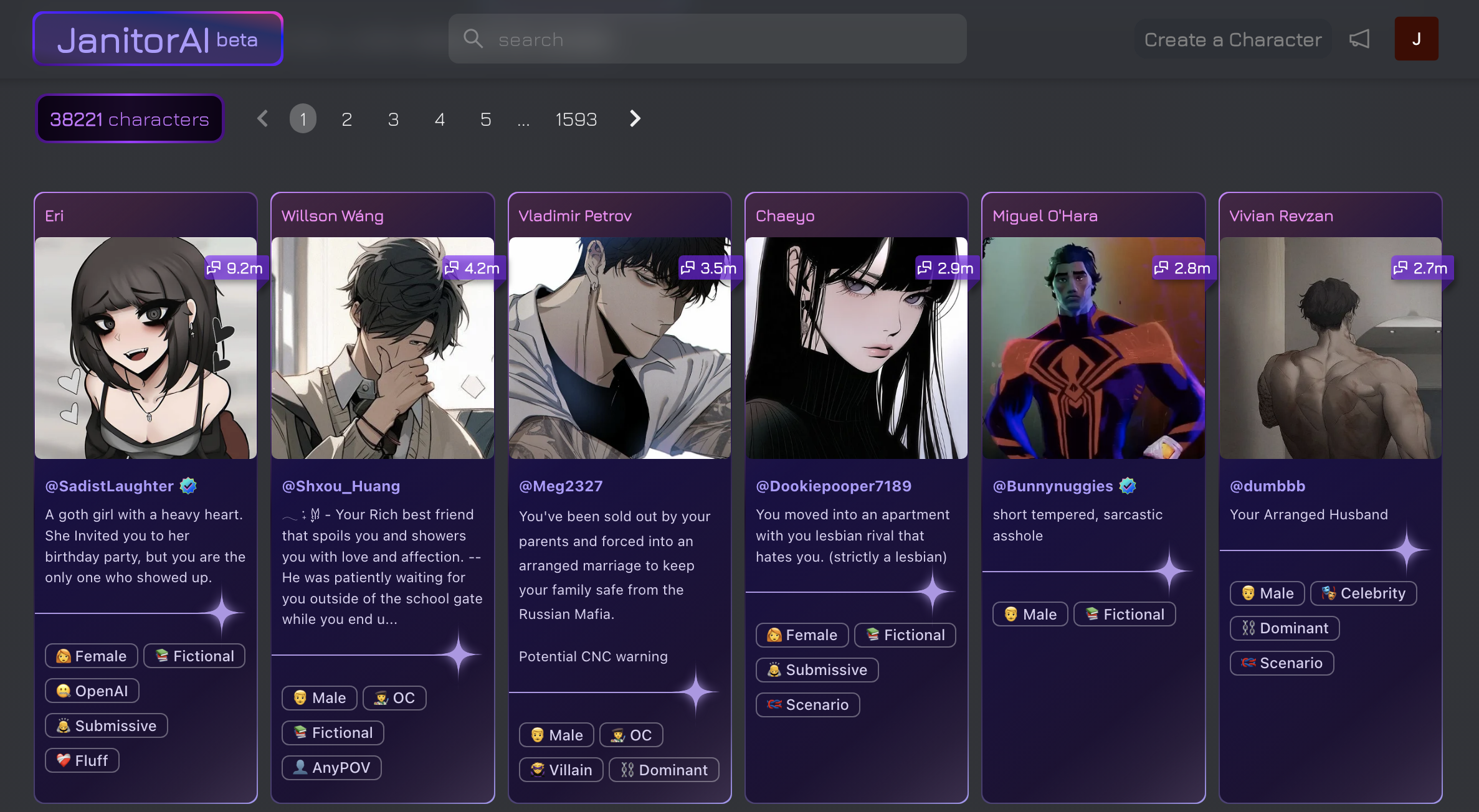Image resolution: width=1479 pixels, height=812 pixels.
Task: Select Dominant tag on Vivian Revzan card
Action: [1285, 628]
